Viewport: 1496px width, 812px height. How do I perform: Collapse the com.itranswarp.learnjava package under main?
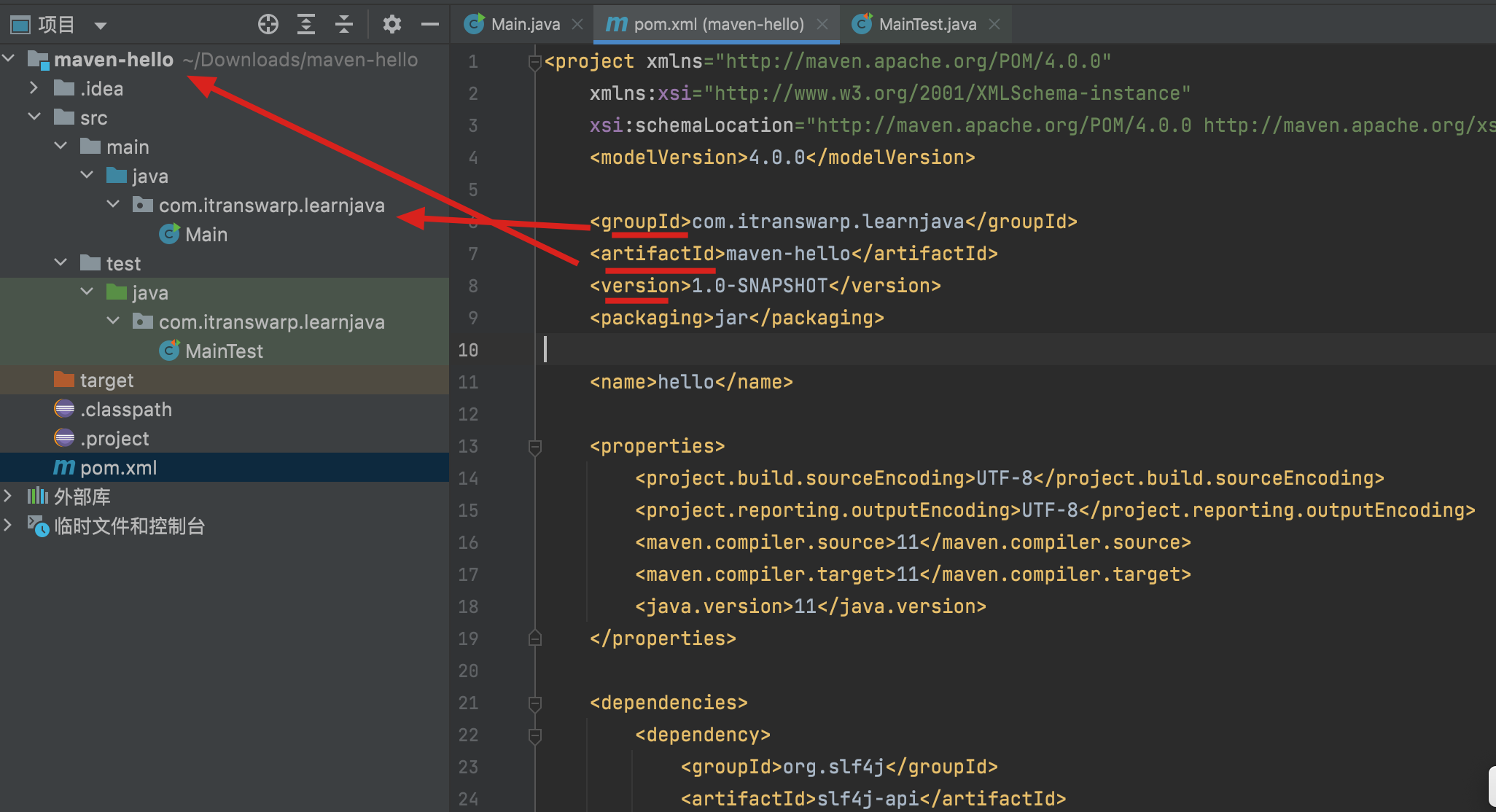coord(113,204)
